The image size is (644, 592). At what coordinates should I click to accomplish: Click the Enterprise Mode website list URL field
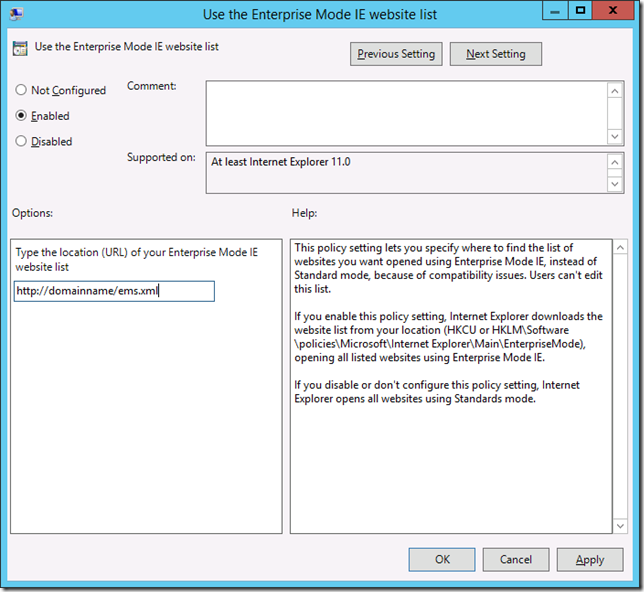114,291
